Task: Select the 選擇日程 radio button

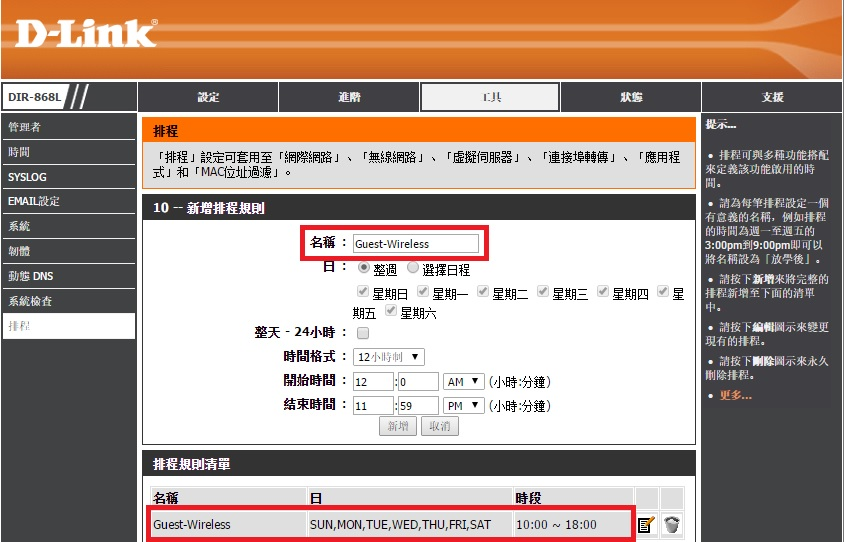Action: coord(412,268)
